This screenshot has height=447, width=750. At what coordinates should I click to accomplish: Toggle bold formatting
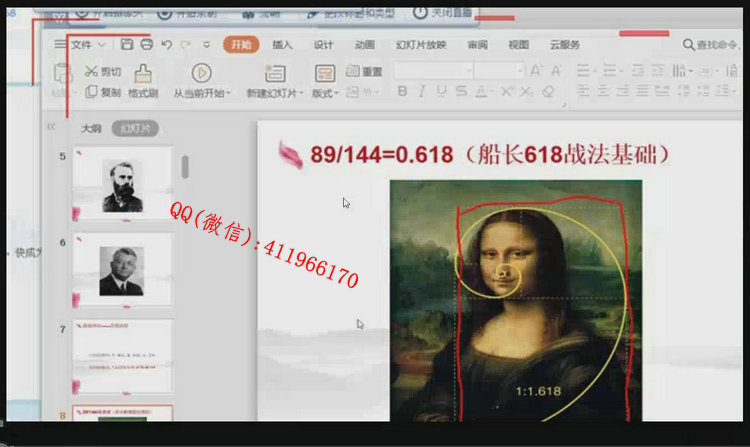(403, 91)
